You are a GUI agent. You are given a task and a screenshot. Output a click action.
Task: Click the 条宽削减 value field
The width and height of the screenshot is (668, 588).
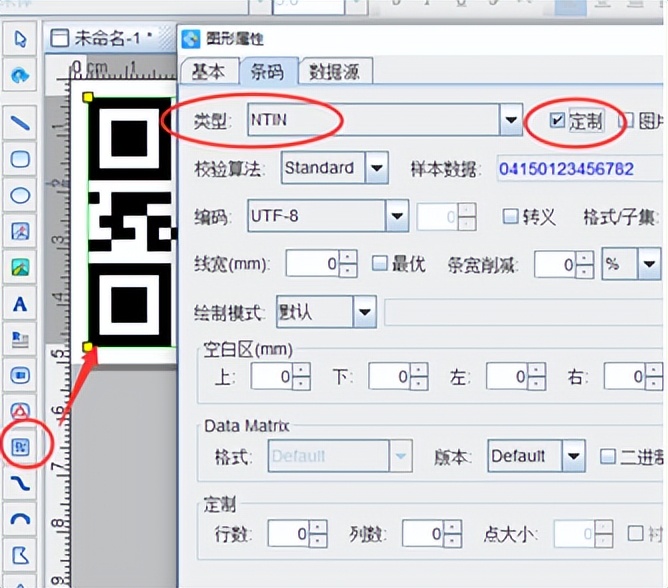[556, 265]
